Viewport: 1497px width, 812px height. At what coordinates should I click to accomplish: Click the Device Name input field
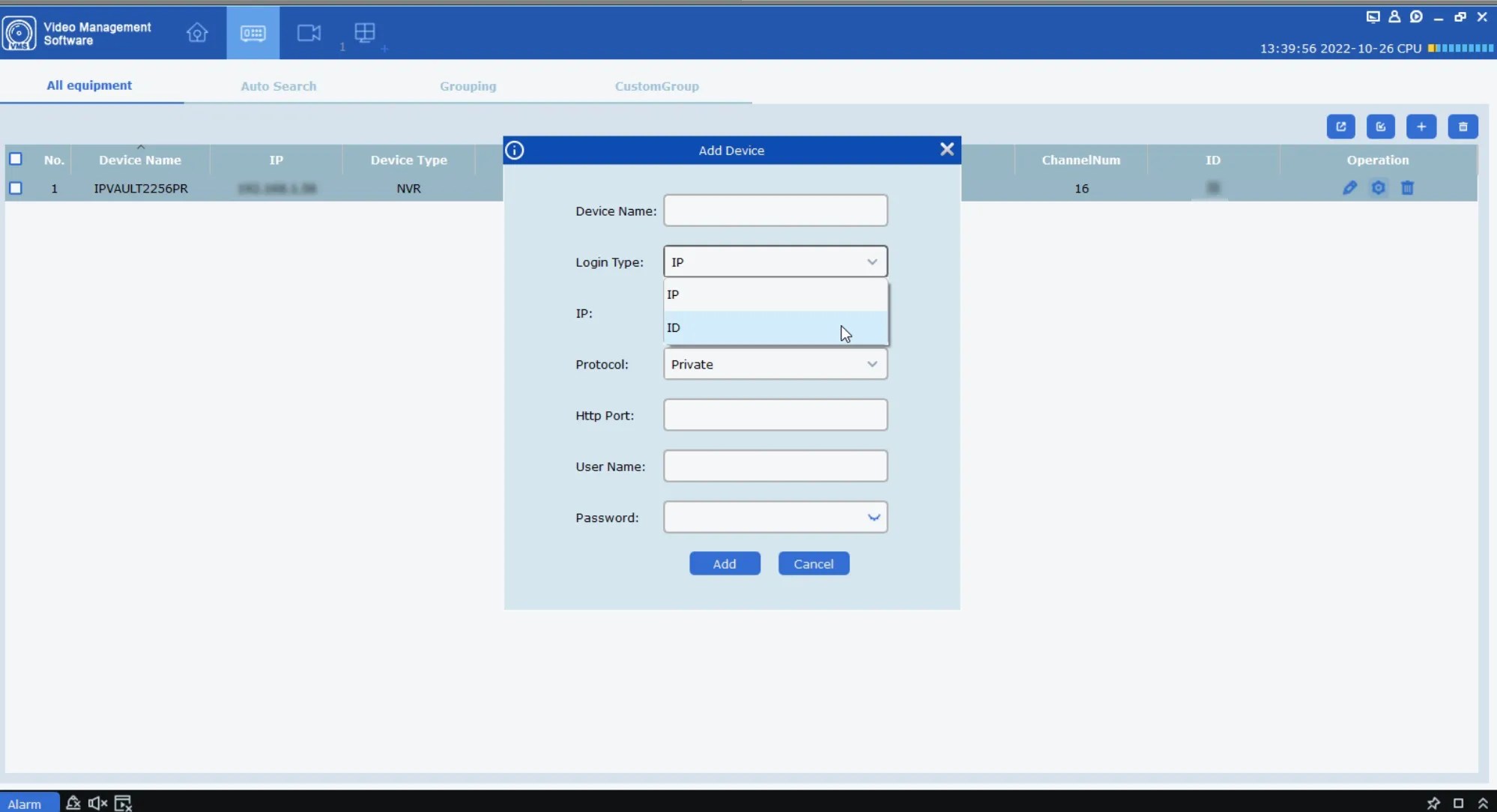tap(775, 210)
